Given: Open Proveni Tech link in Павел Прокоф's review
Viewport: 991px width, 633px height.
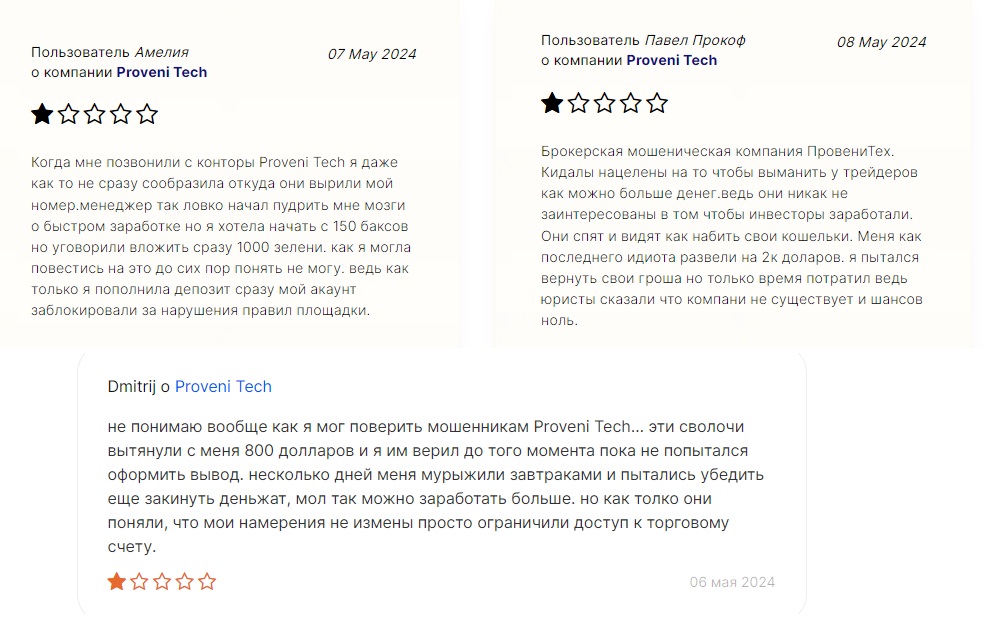Looking at the screenshot, I should click(672, 60).
